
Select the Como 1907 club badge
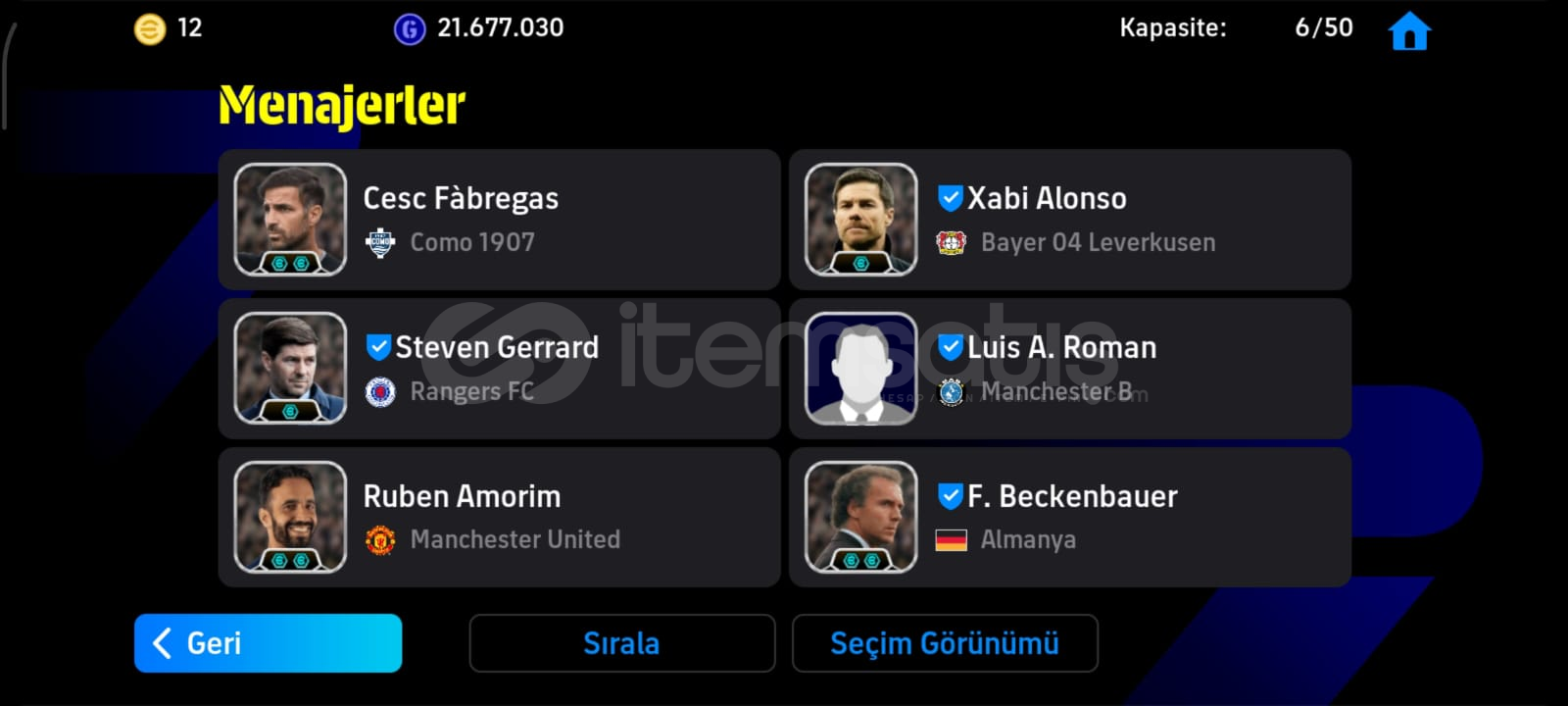pyautogui.click(x=380, y=242)
